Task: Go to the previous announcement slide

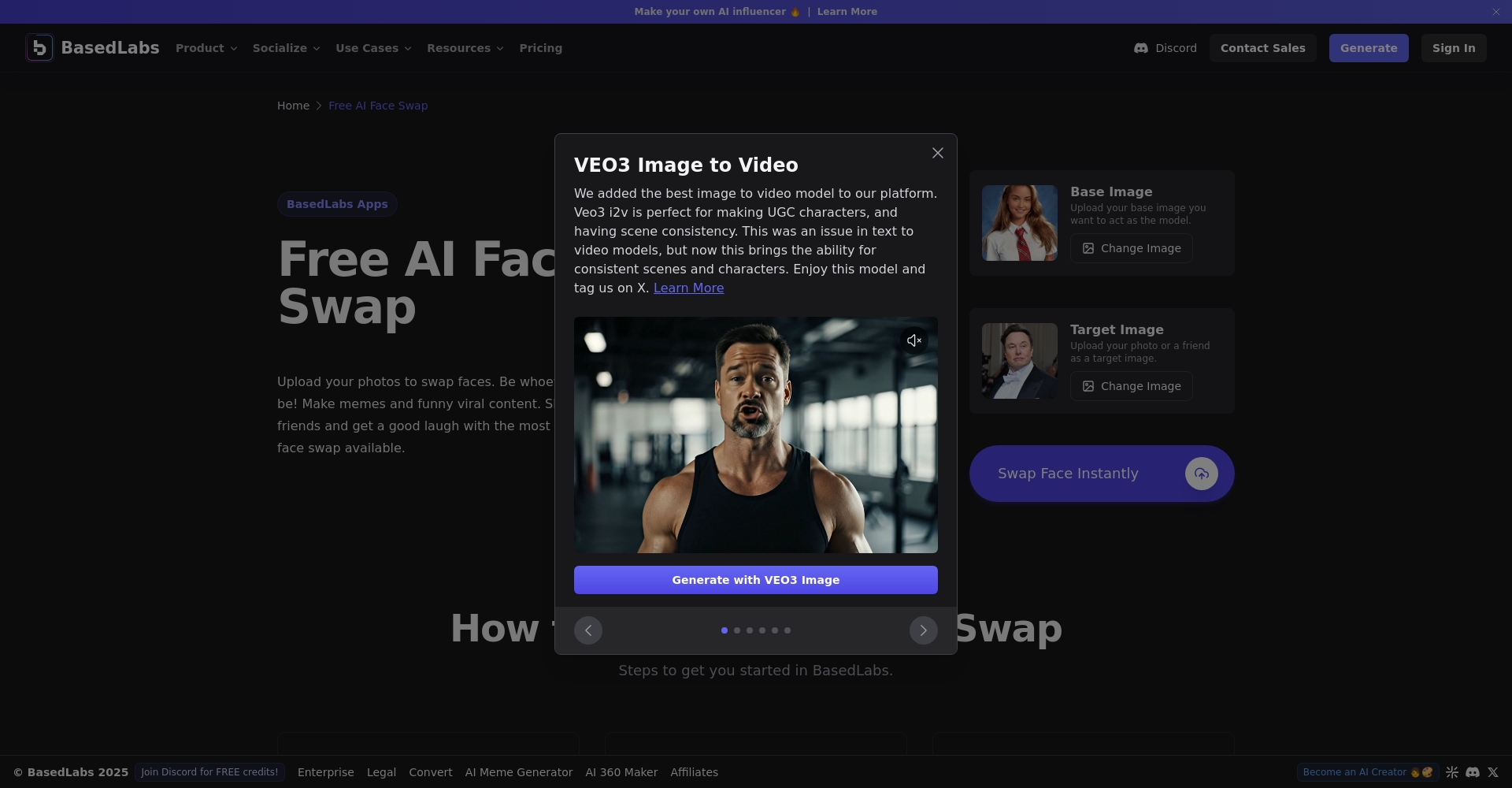Action: point(588,630)
